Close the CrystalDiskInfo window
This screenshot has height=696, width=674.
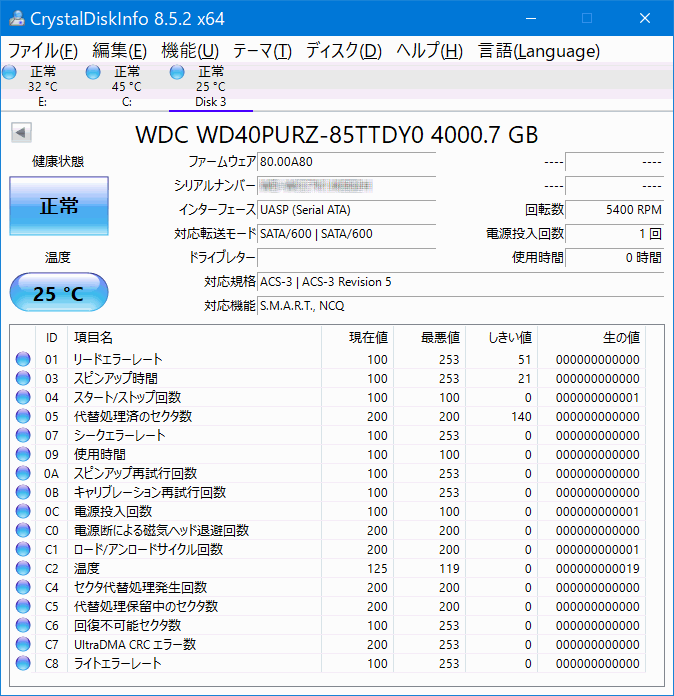645,18
